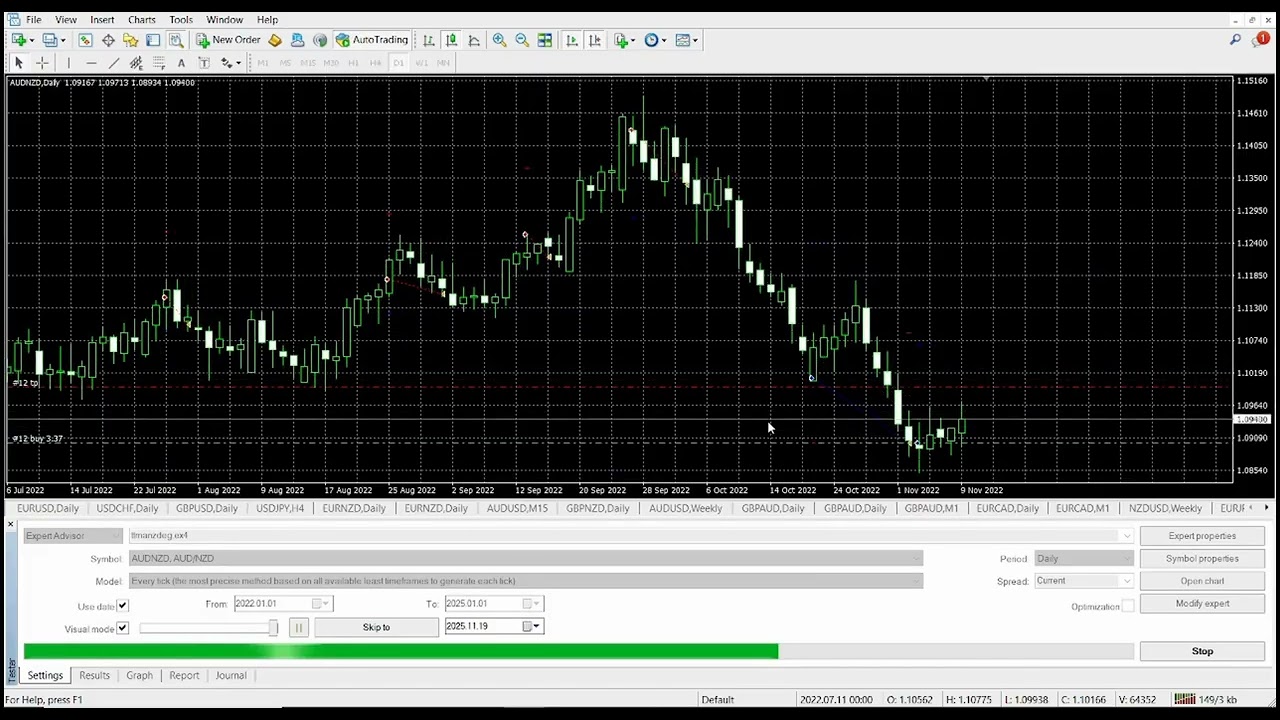The height and width of the screenshot is (720, 1280).
Task: Select the Fibonacci Retracement tool
Action: pos(159,63)
